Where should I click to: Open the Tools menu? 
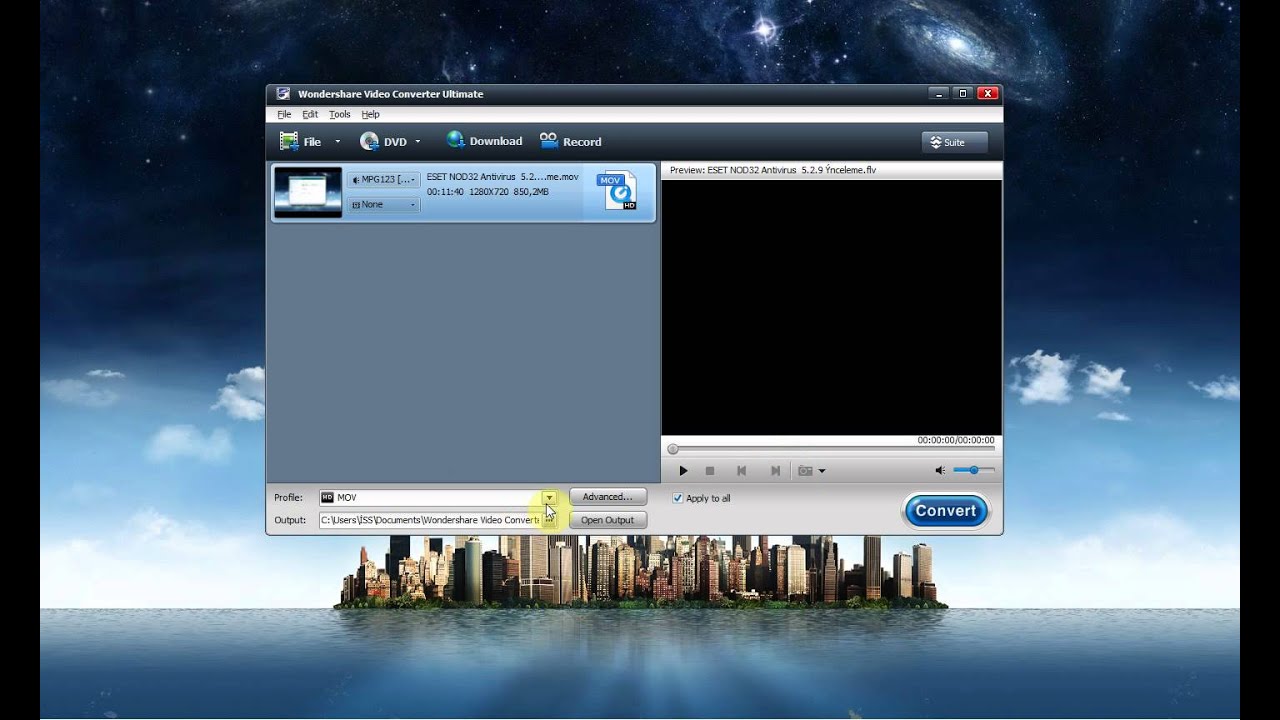click(x=340, y=114)
